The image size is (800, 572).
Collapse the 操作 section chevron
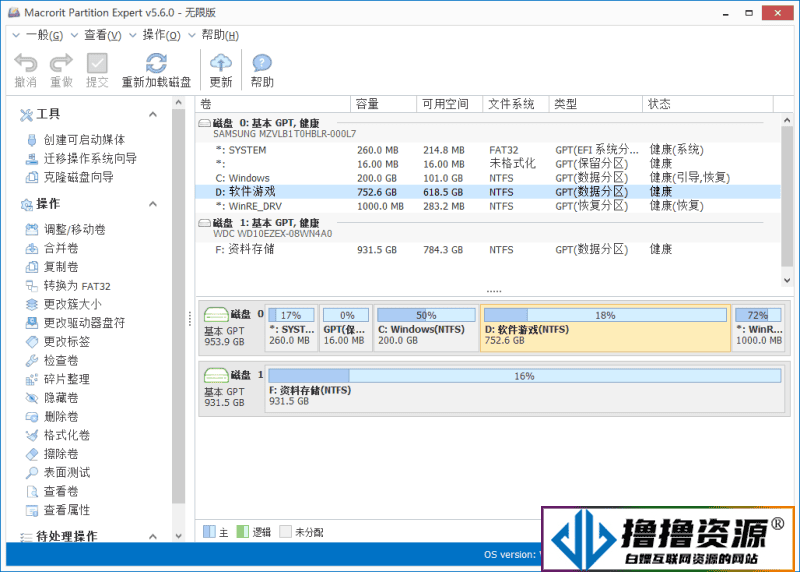(153, 204)
